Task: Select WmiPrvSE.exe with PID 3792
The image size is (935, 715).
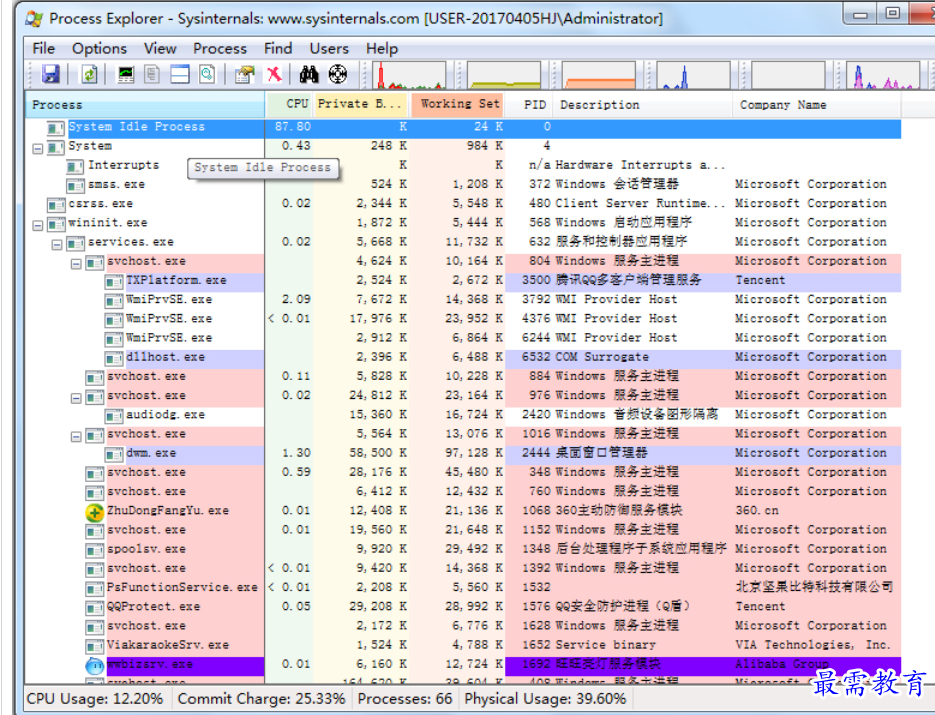Action: pos(463,299)
